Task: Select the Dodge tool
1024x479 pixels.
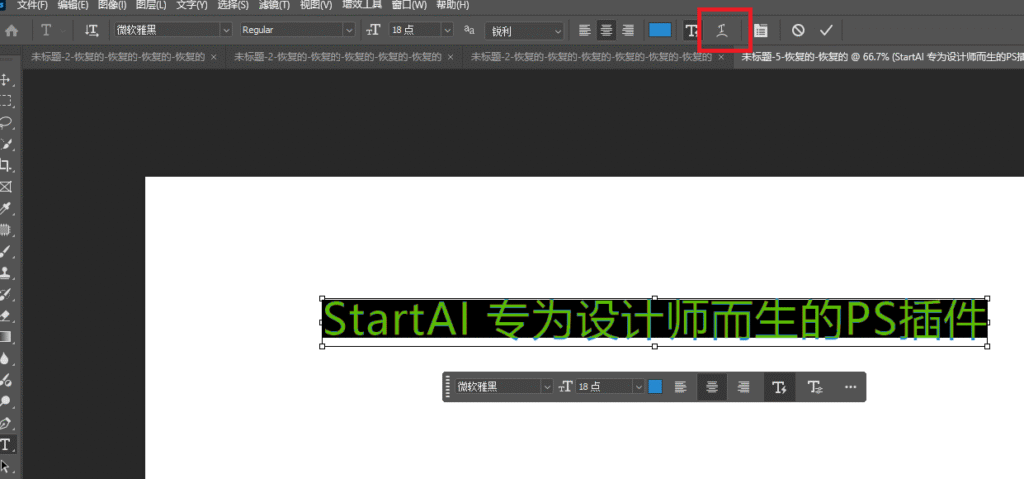Action: pos(7,401)
